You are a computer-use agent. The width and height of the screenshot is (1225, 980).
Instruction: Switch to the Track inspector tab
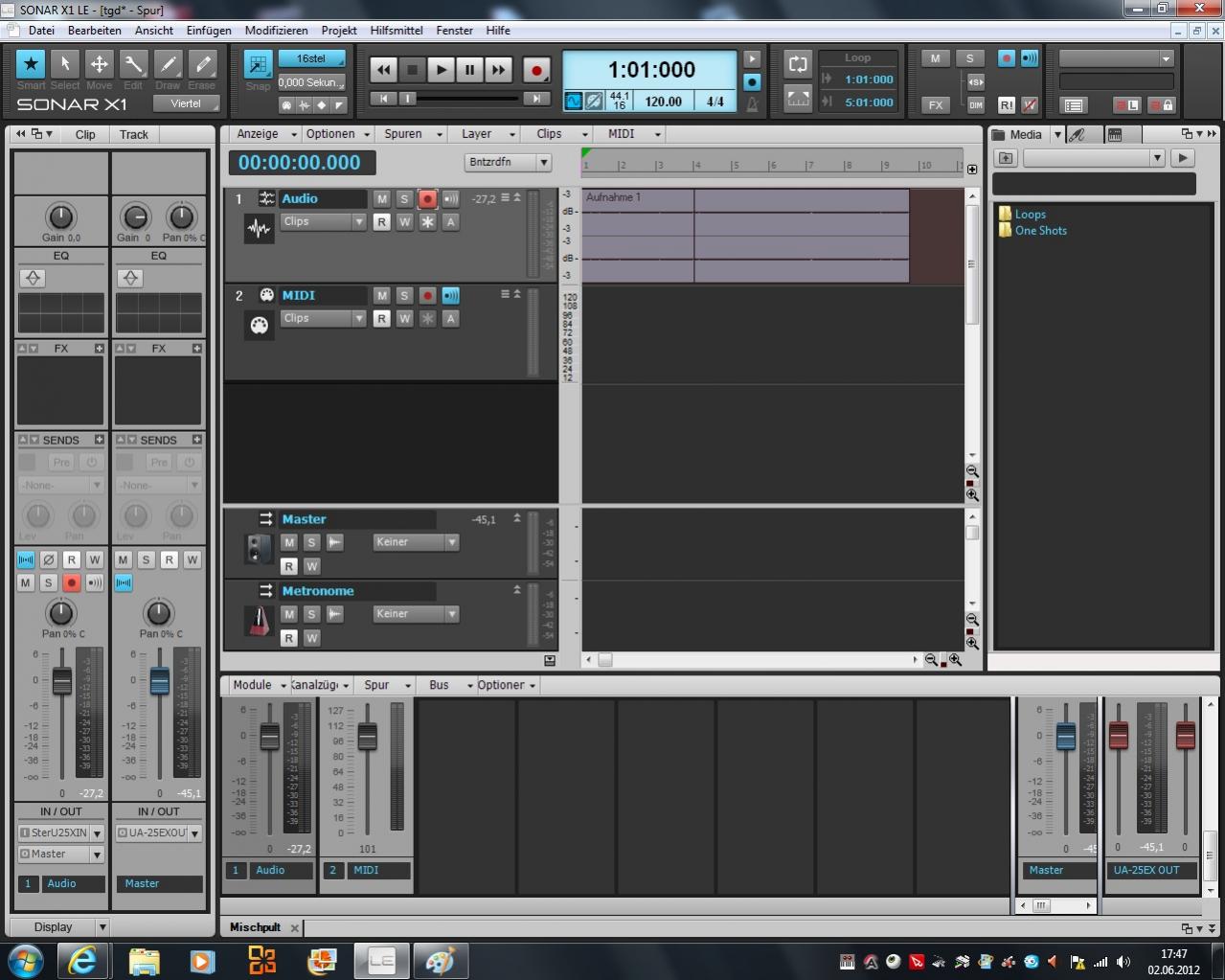(134, 135)
